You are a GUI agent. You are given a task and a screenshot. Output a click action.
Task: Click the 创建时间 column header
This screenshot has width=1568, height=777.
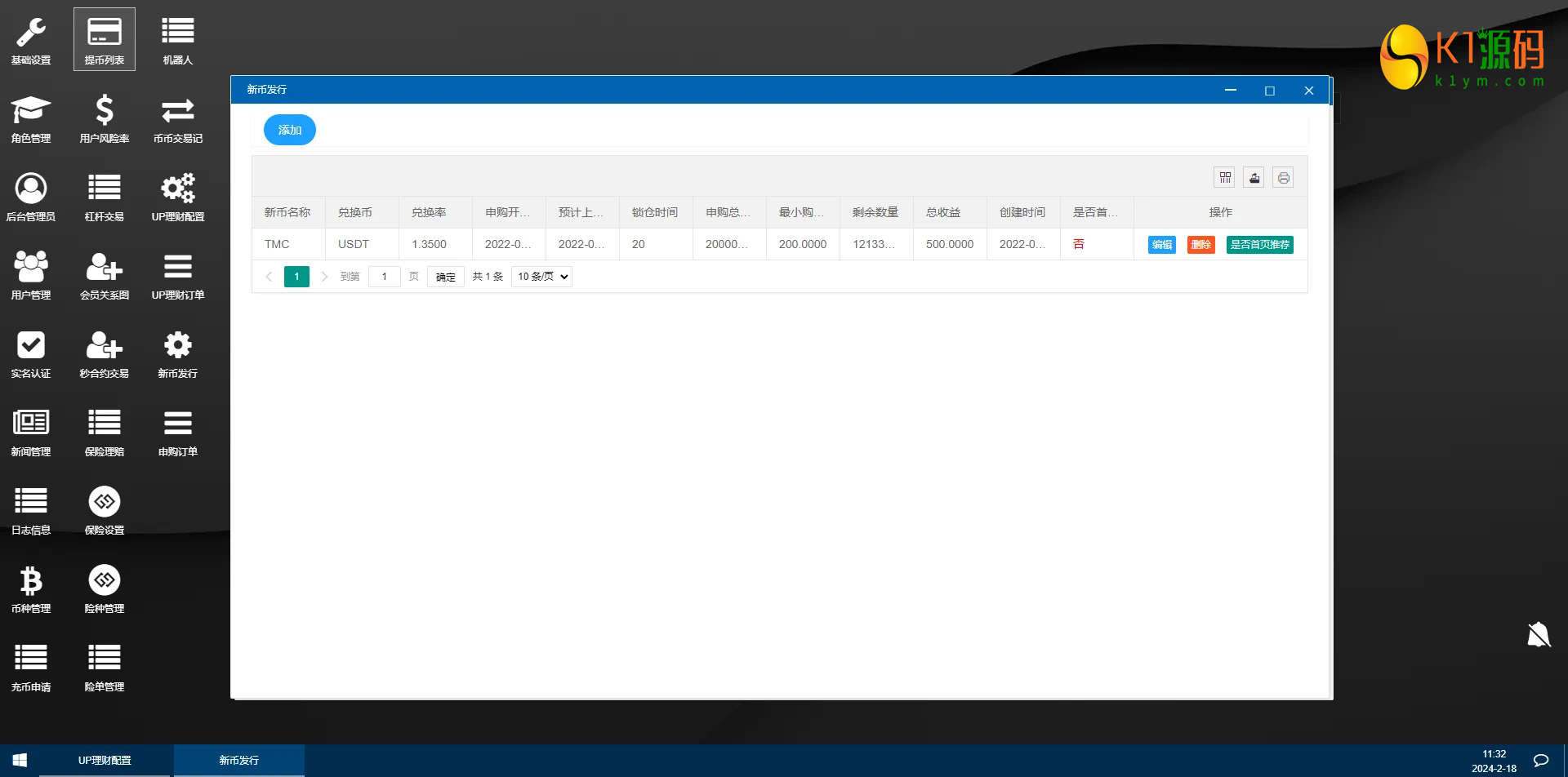pyautogui.click(x=1022, y=212)
